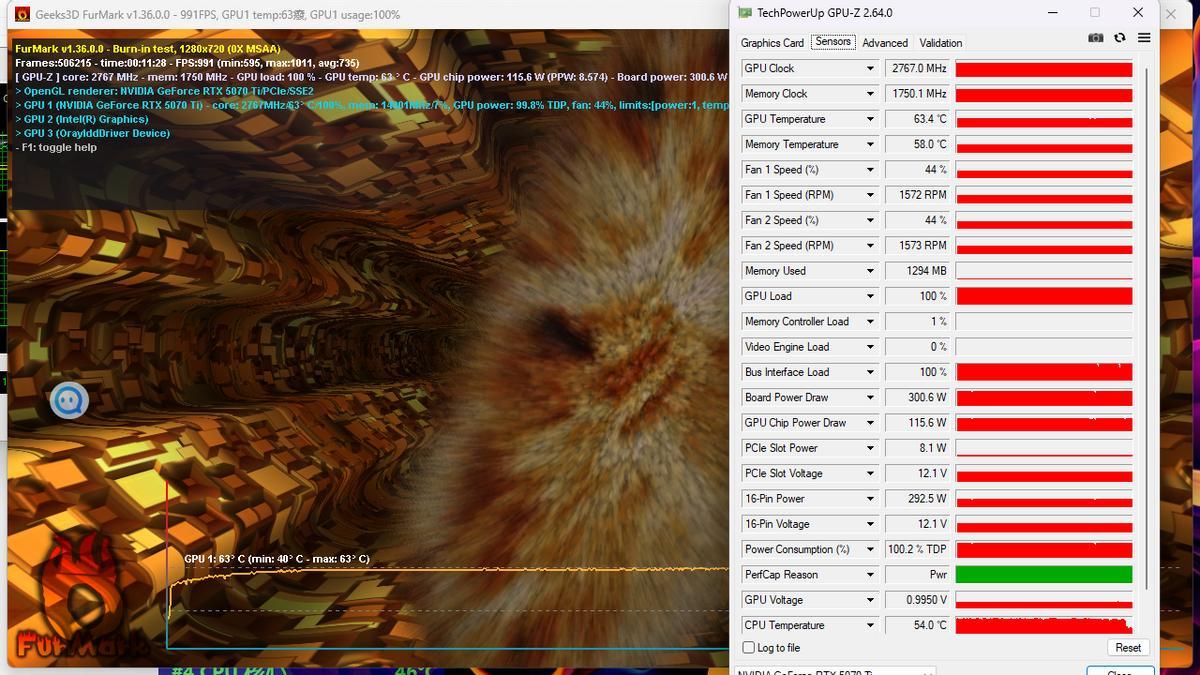Click the 0.9950 V GPU Voltage value
Screen dimensions: 1200x675
pyautogui.click(x=918, y=601)
